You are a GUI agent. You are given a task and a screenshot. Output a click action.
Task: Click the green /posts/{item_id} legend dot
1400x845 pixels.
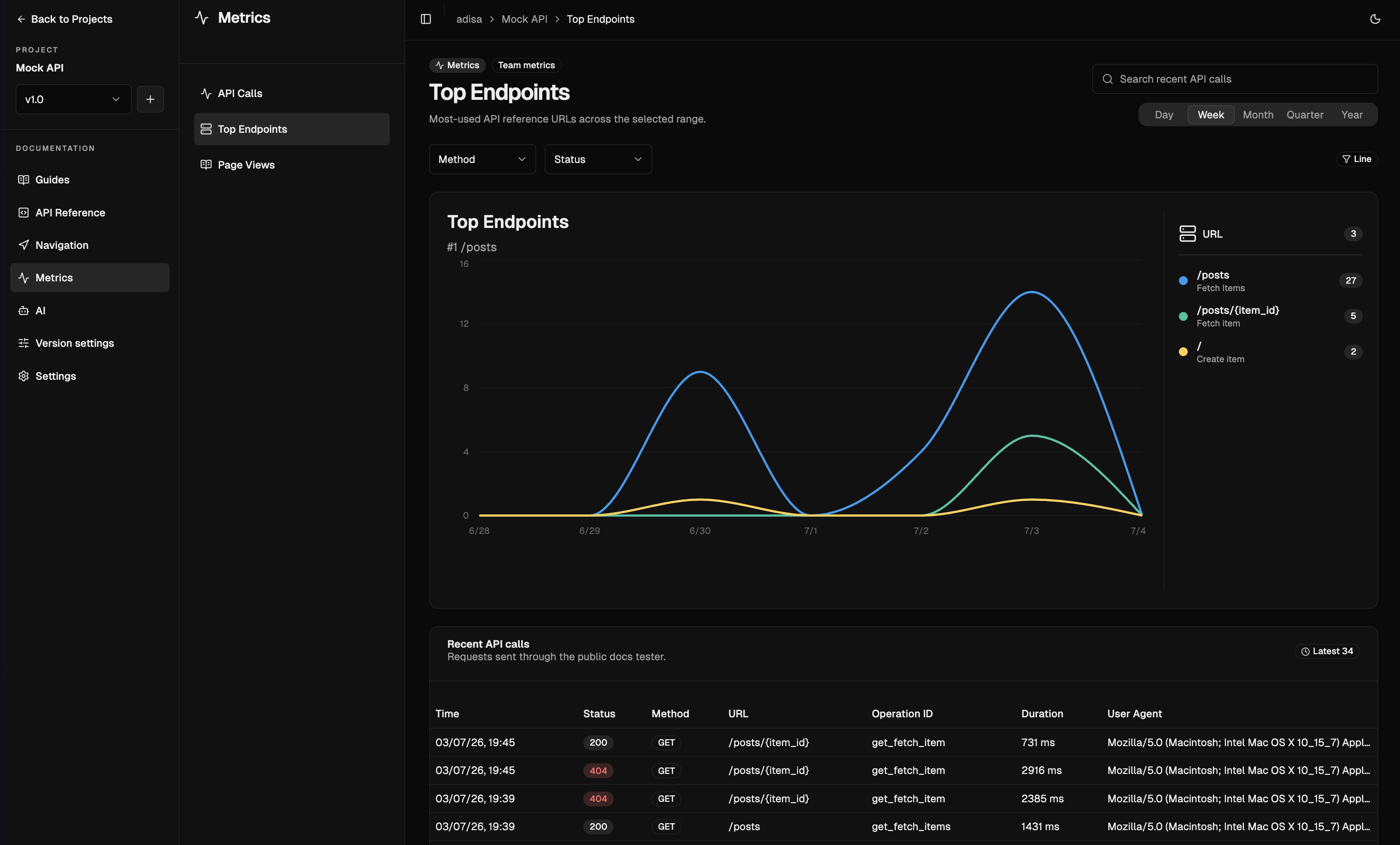point(1183,316)
